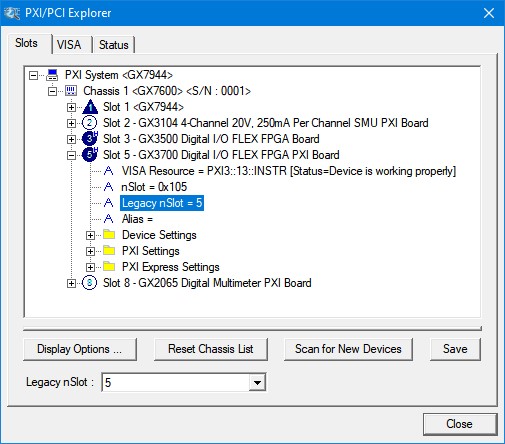Click the PXI Express Settings folder icon
Screen dimensions: 505x444
tap(109, 266)
